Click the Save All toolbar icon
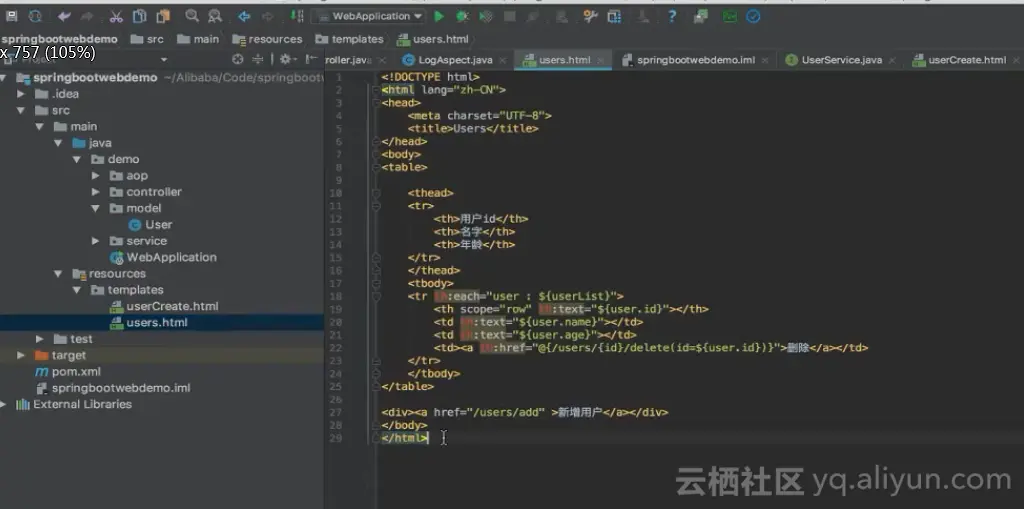Image resolution: width=1024 pixels, height=509 pixels. tap(12, 16)
